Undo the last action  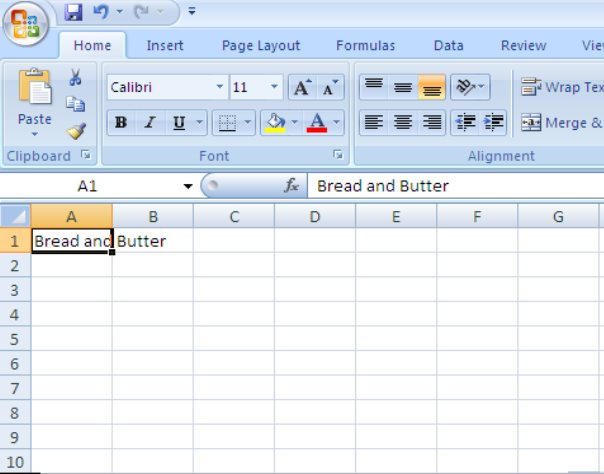tap(101, 12)
